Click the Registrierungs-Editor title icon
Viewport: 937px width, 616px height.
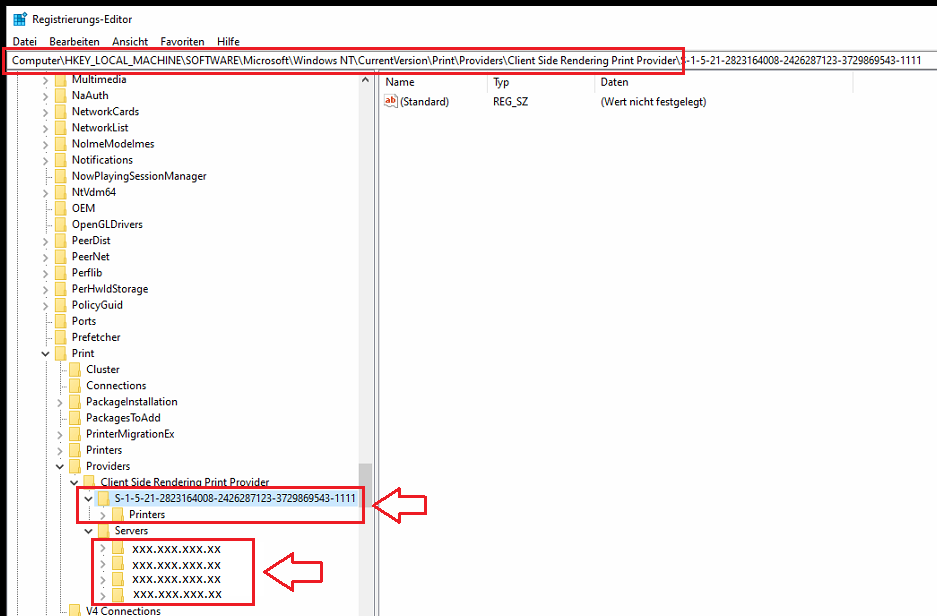tap(20, 19)
